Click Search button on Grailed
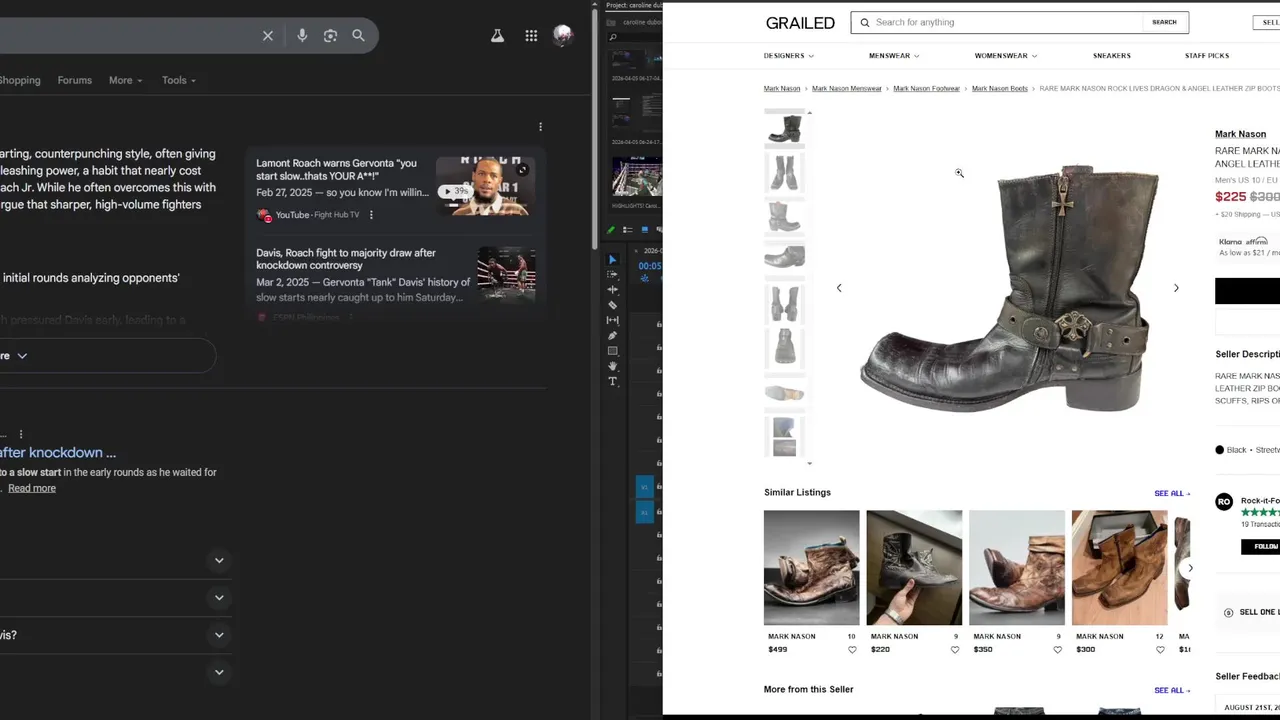Image resolution: width=1280 pixels, height=720 pixels. coord(1164,22)
